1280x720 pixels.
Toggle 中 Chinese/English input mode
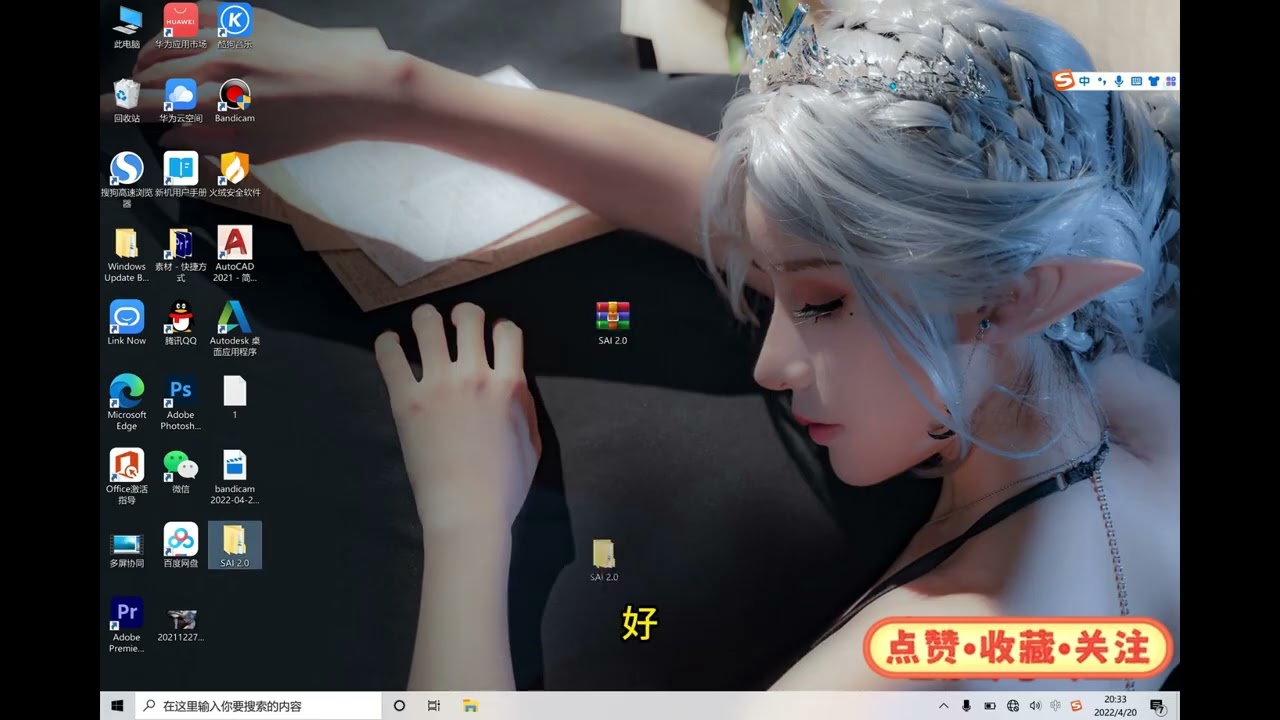1085,81
